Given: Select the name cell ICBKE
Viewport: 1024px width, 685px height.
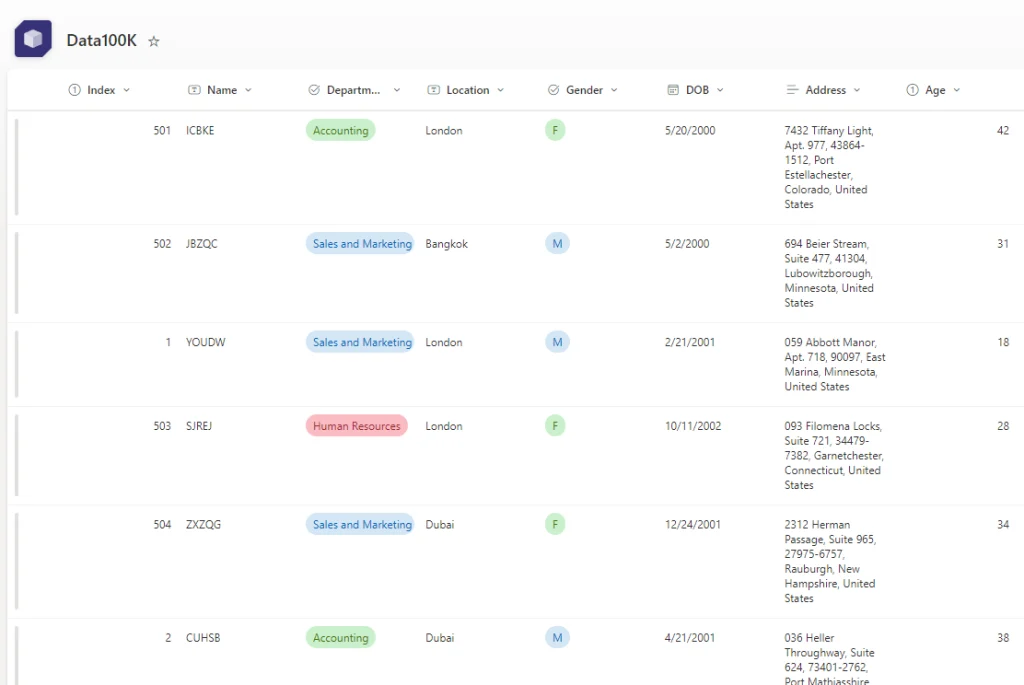Looking at the screenshot, I should click(200, 131).
